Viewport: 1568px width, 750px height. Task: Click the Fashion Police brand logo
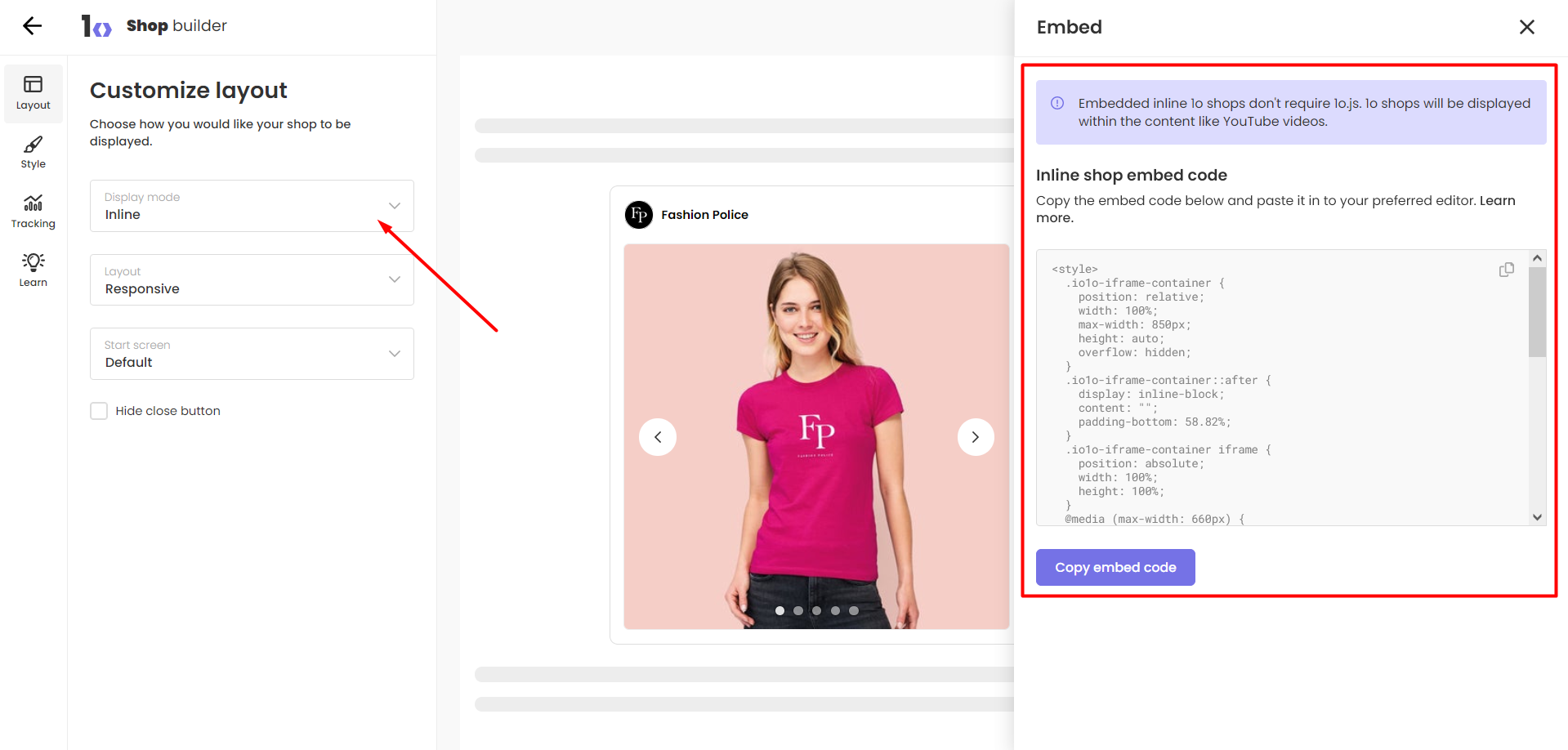point(639,215)
